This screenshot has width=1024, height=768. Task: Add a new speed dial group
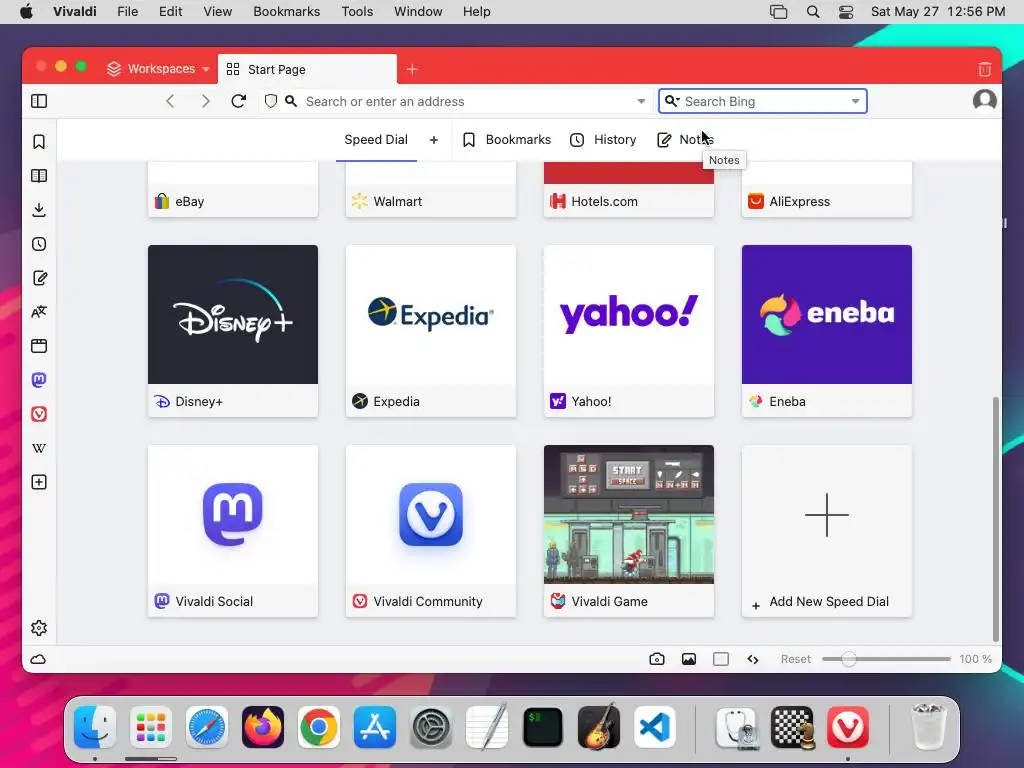[x=434, y=140]
